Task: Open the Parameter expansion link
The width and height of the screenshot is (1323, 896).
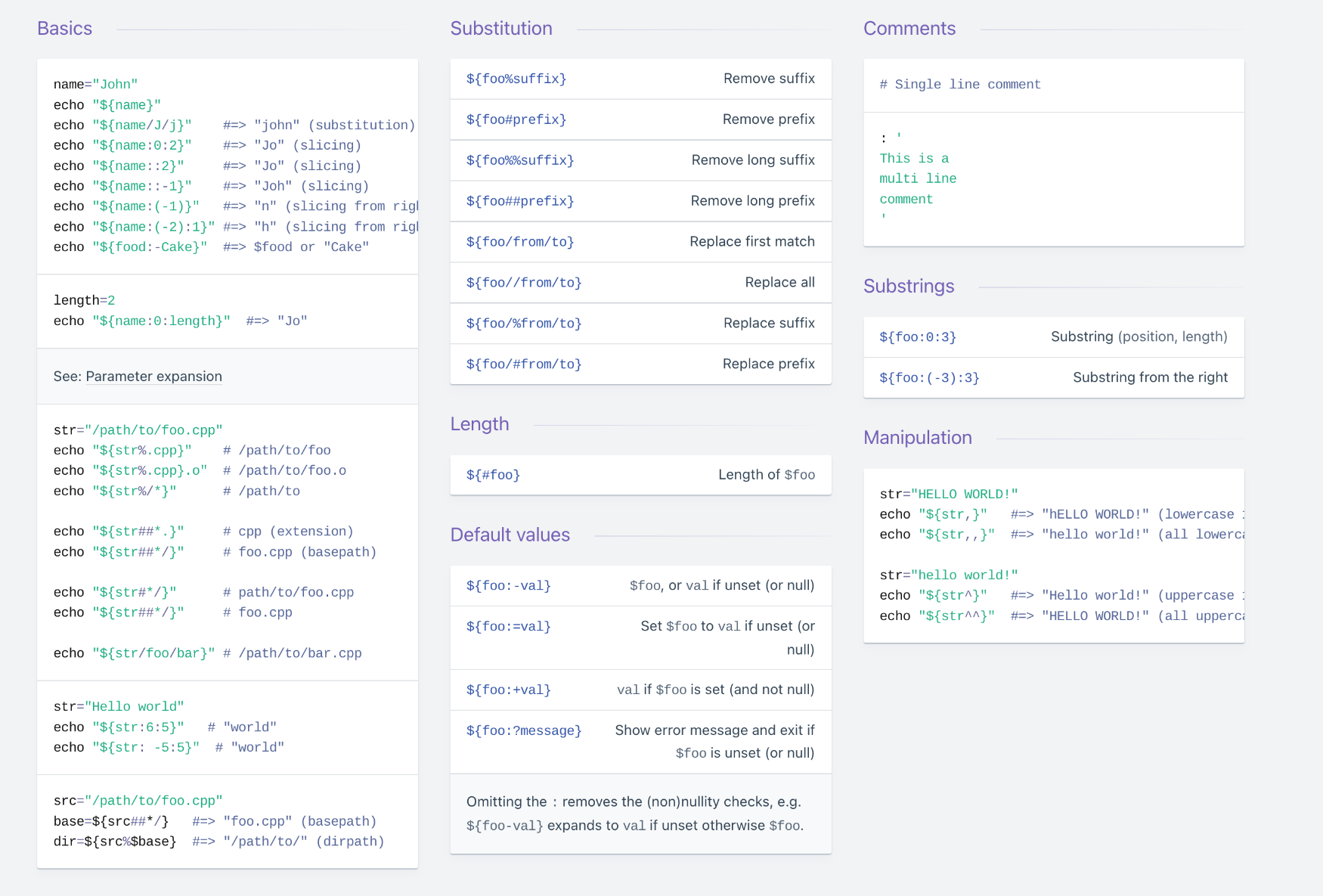Action: [x=153, y=377]
